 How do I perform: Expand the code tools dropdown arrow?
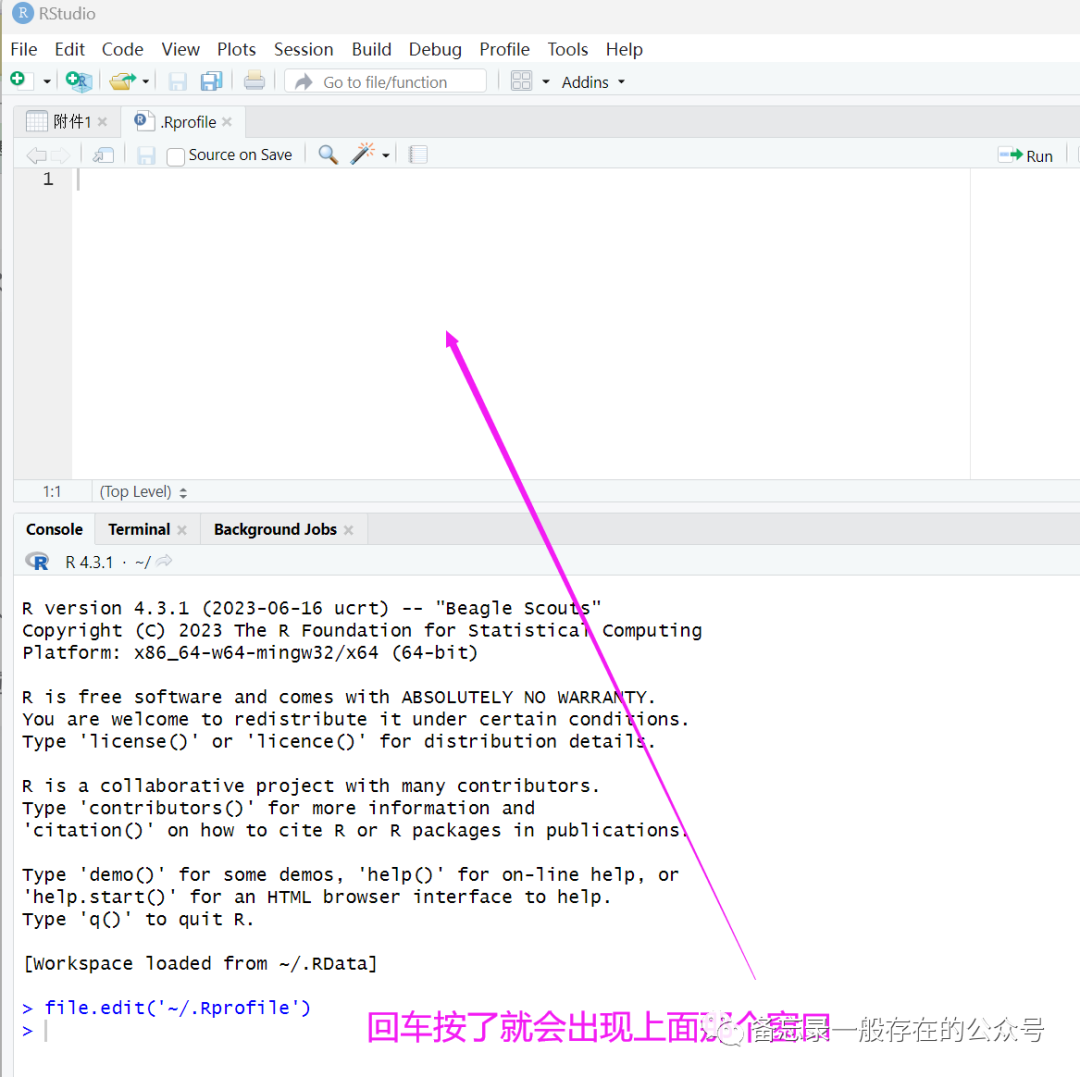point(386,156)
